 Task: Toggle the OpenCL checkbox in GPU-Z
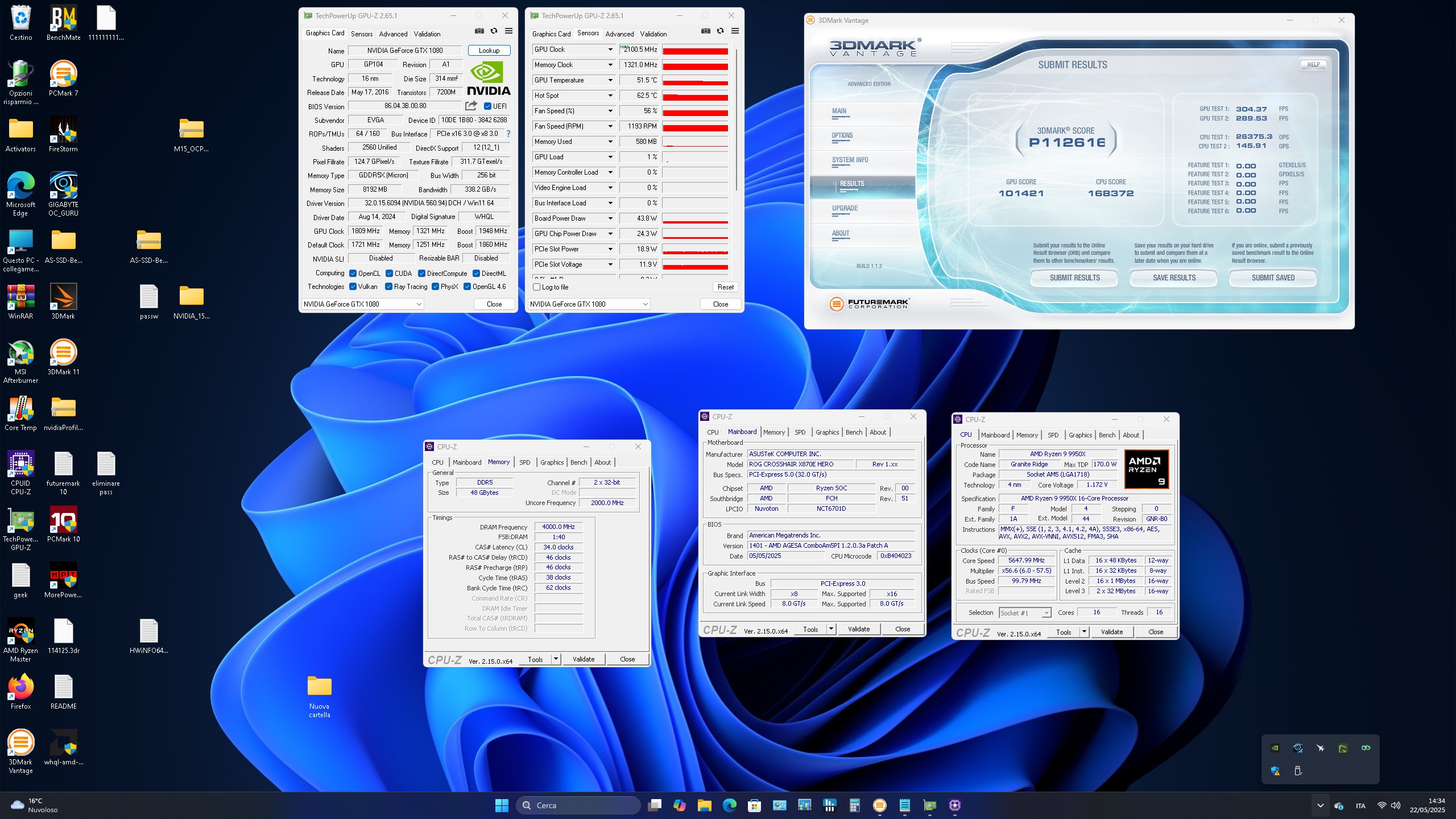(353, 274)
